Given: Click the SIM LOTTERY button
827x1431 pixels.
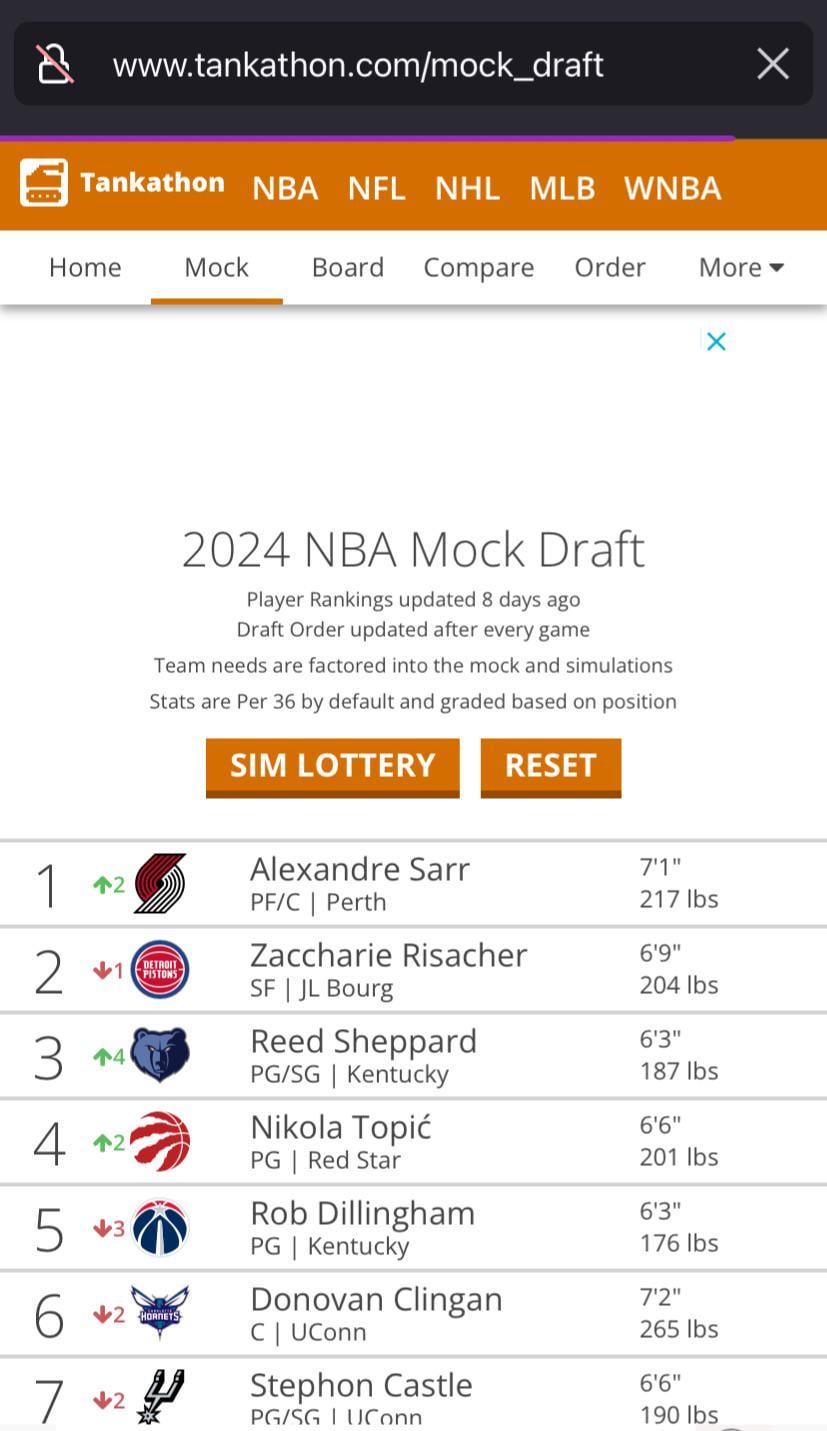Looking at the screenshot, I should point(333,766).
